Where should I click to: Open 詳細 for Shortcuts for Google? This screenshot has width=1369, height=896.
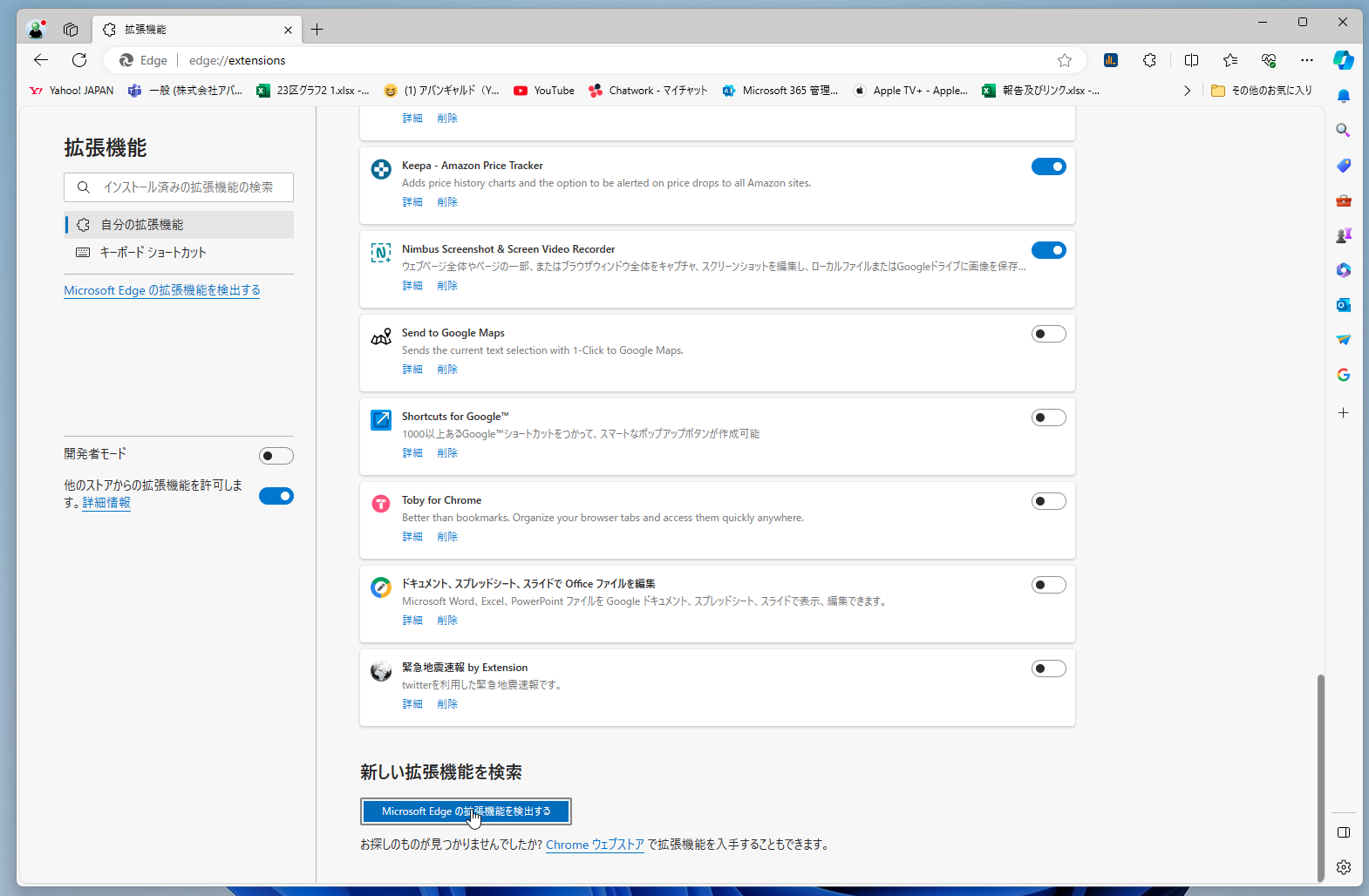click(x=412, y=453)
